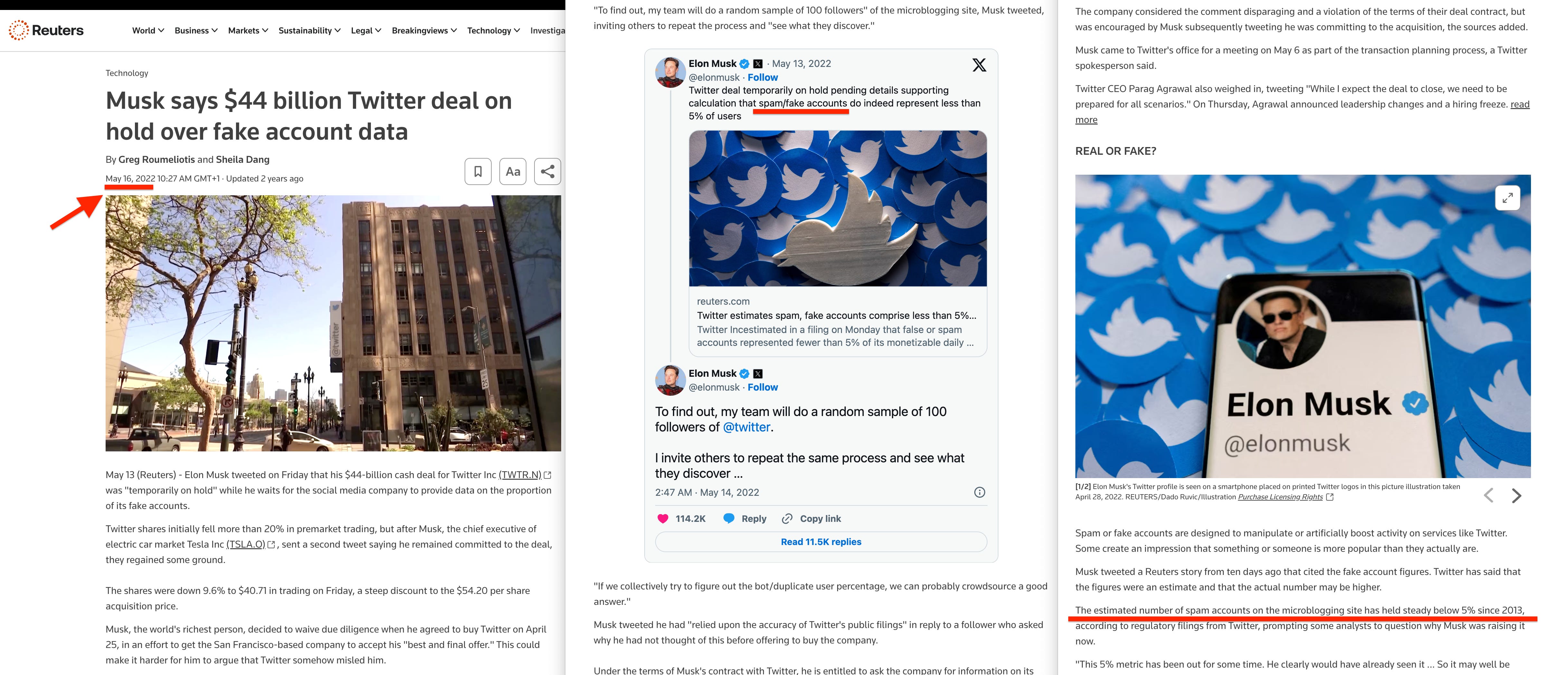Image resolution: width=1568 pixels, height=675 pixels.
Task: Click verified badge in May 13 tweet
Action: pos(744,64)
